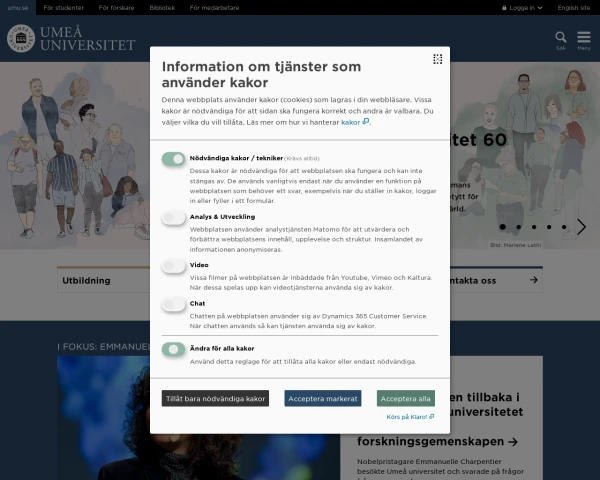Image resolution: width=600 pixels, height=480 pixels.
Task: Click the Nödvändiga kakor / tekniker label
Action: coord(236,158)
